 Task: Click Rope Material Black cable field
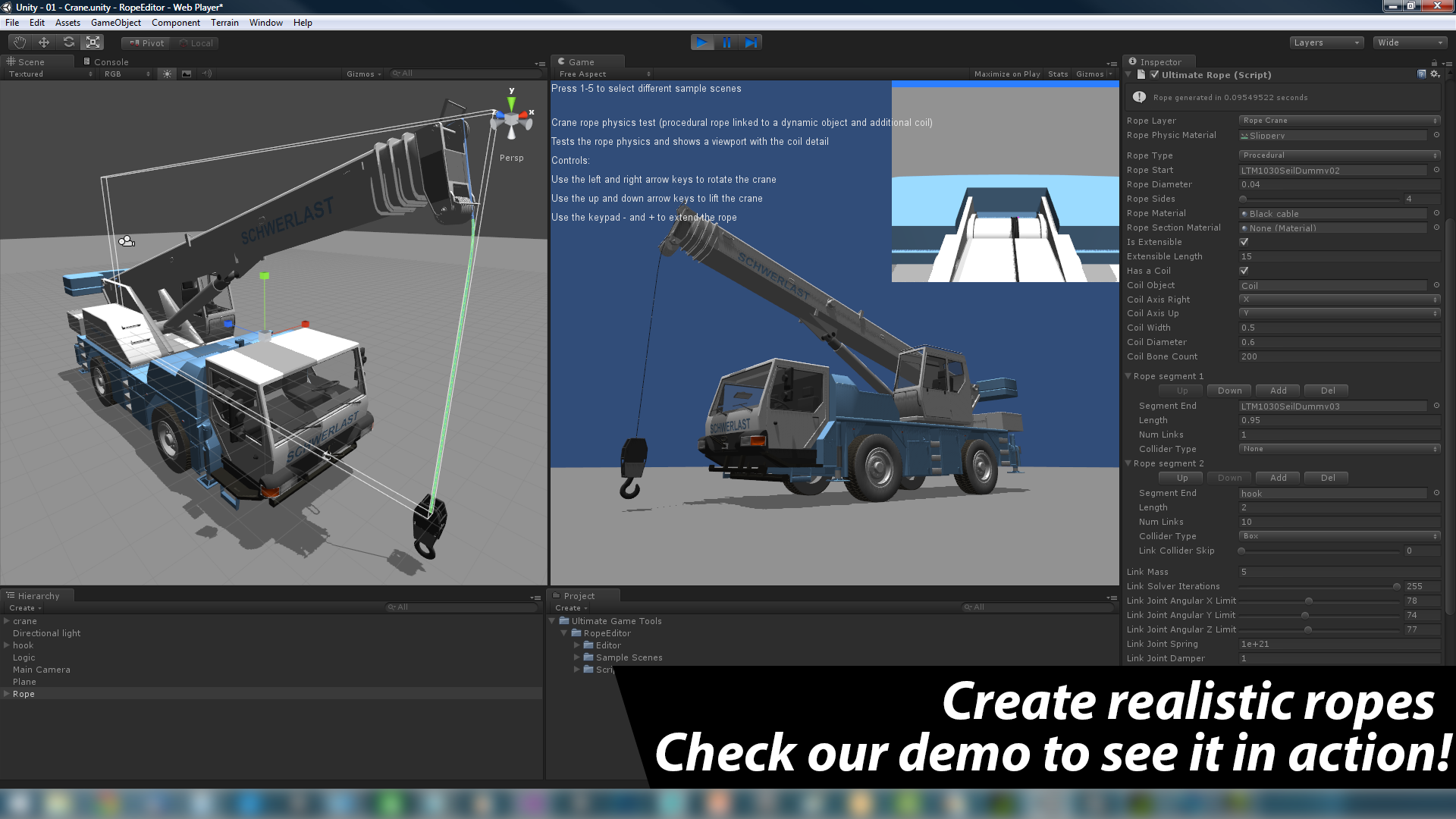point(1336,213)
